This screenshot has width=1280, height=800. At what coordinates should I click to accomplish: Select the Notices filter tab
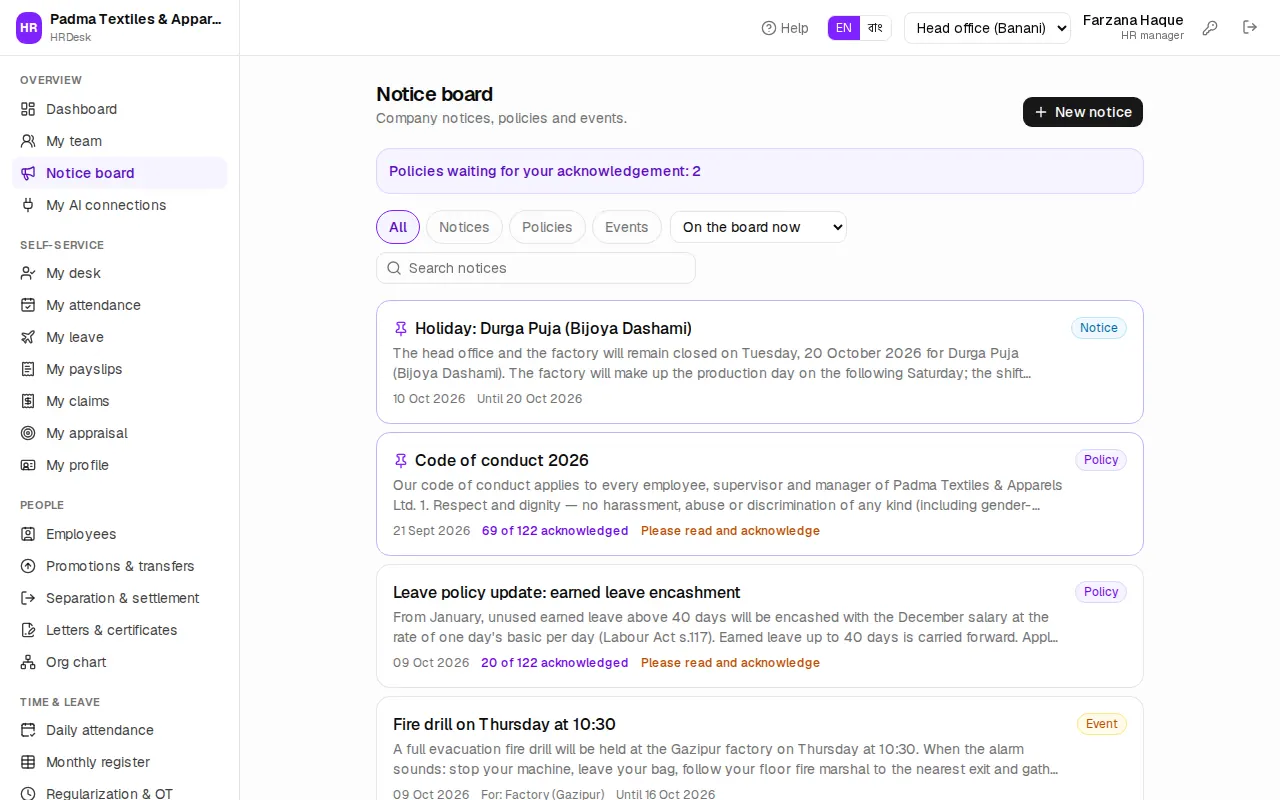(464, 227)
